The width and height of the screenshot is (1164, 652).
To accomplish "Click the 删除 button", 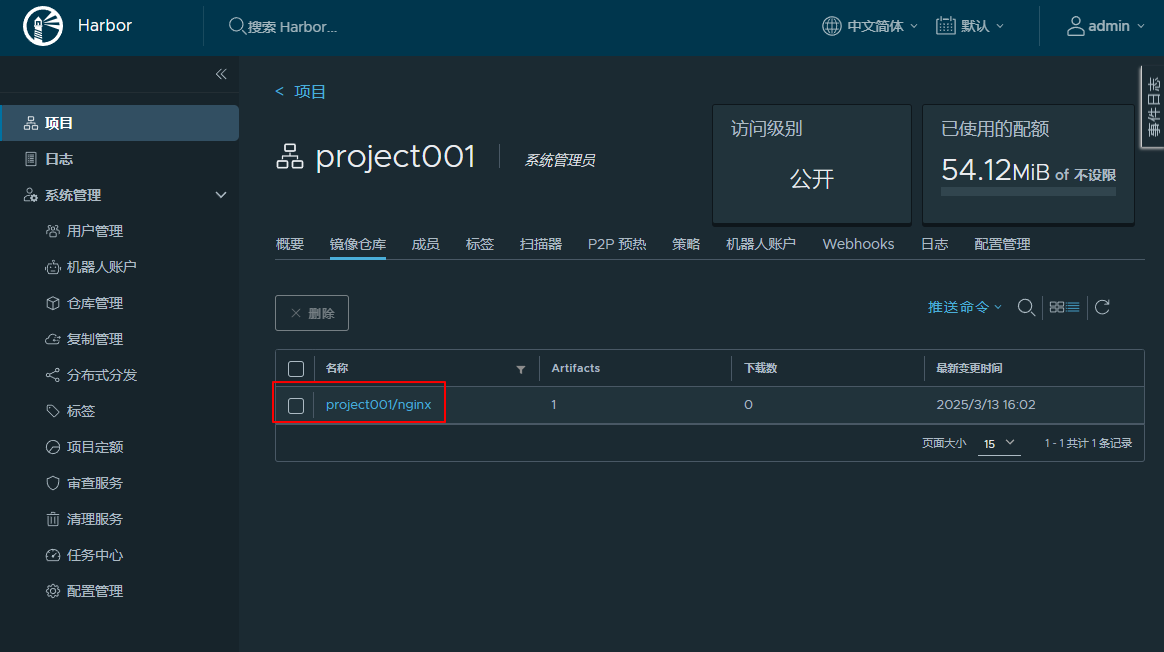I will pyautogui.click(x=312, y=313).
